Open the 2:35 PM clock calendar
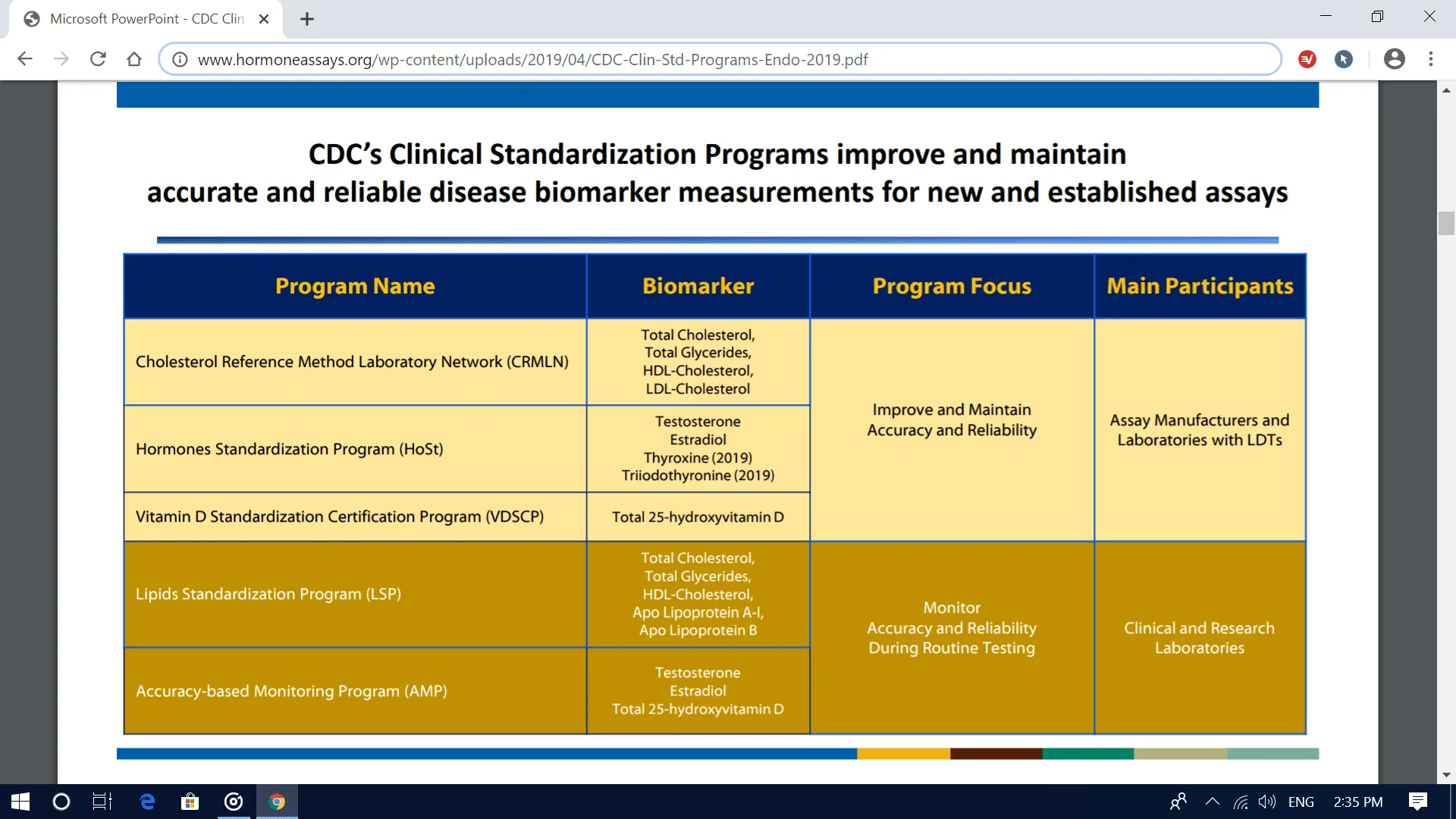1456x819 pixels. [x=1357, y=802]
